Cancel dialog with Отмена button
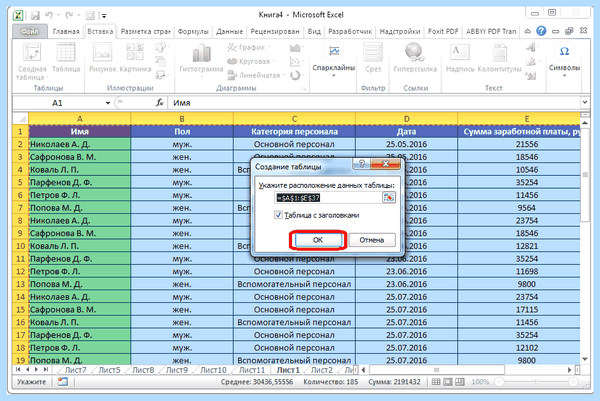This screenshot has height=401, width=600. 372,240
